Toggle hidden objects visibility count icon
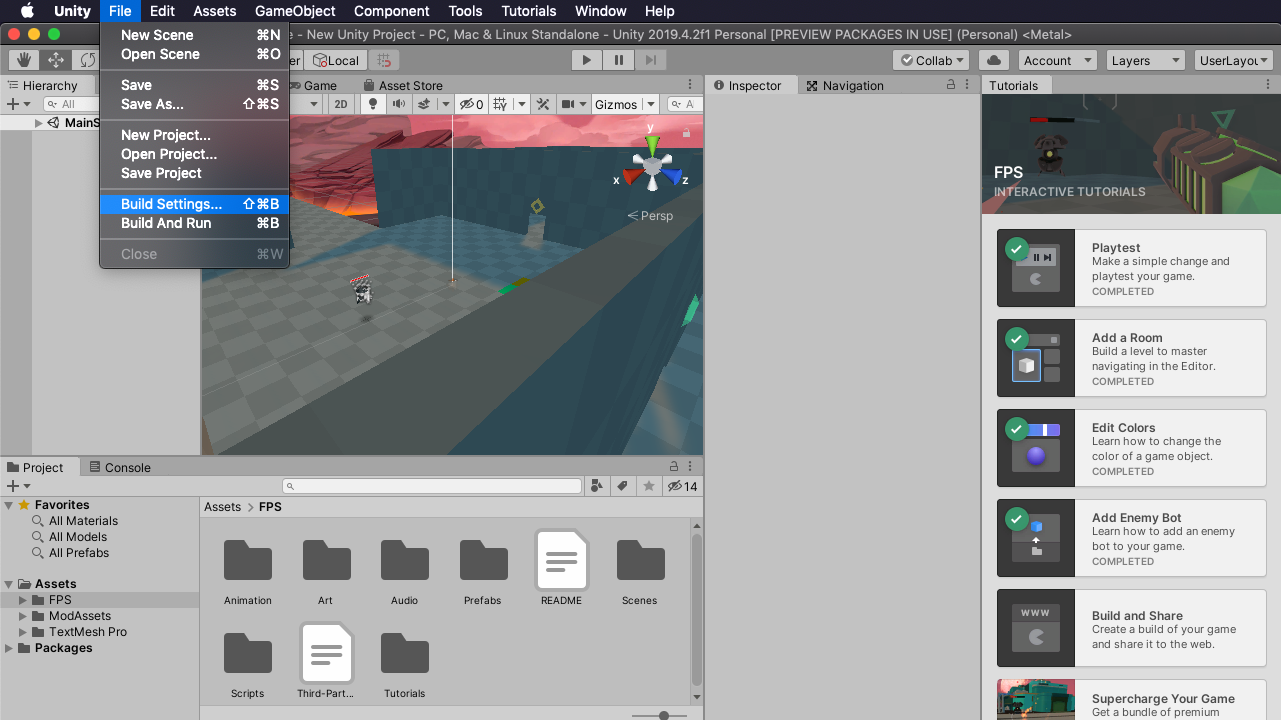The width and height of the screenshot is (1281, 720). click(471, 104)
